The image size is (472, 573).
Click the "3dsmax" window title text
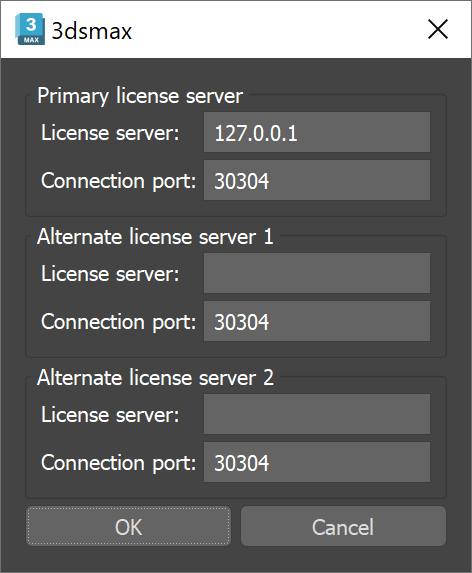[x=92, y=31]
